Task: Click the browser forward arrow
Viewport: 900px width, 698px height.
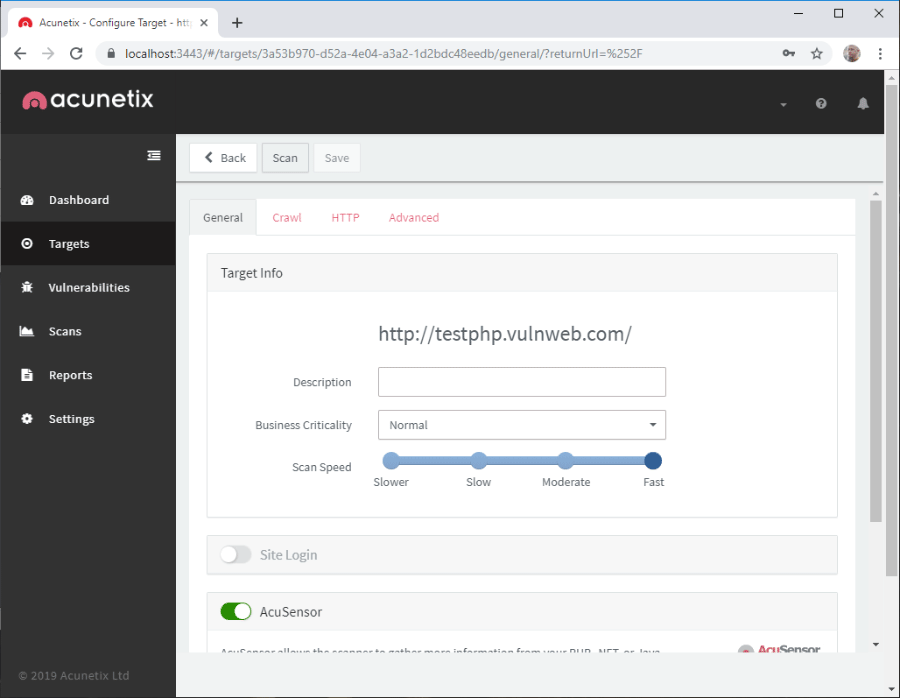Action: [x=48, y=53]
